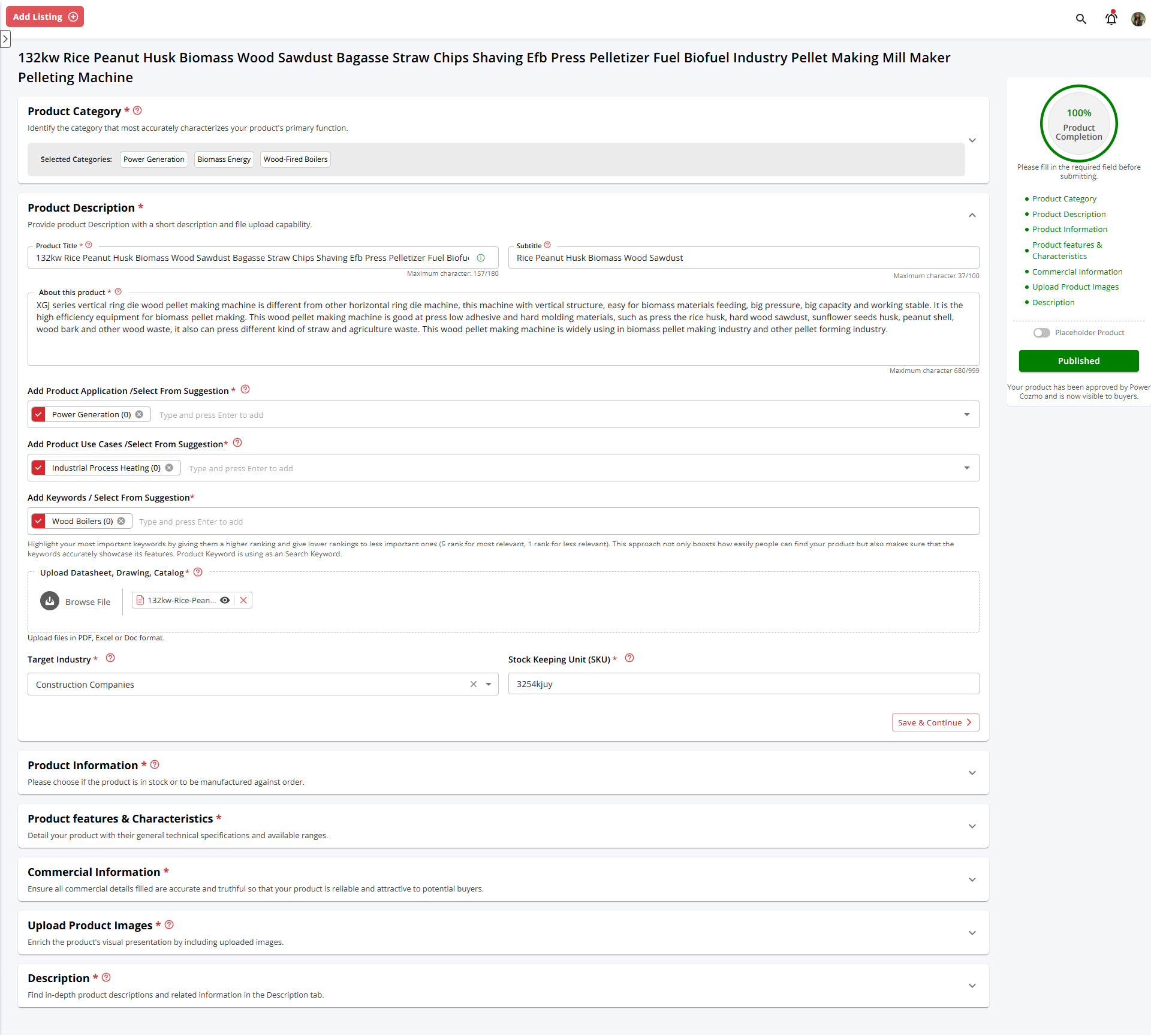The height and width of the screenshot is (1036, 1151).
Task: Jump to Commercial Information in sidebar
Action: [1077, 272]
